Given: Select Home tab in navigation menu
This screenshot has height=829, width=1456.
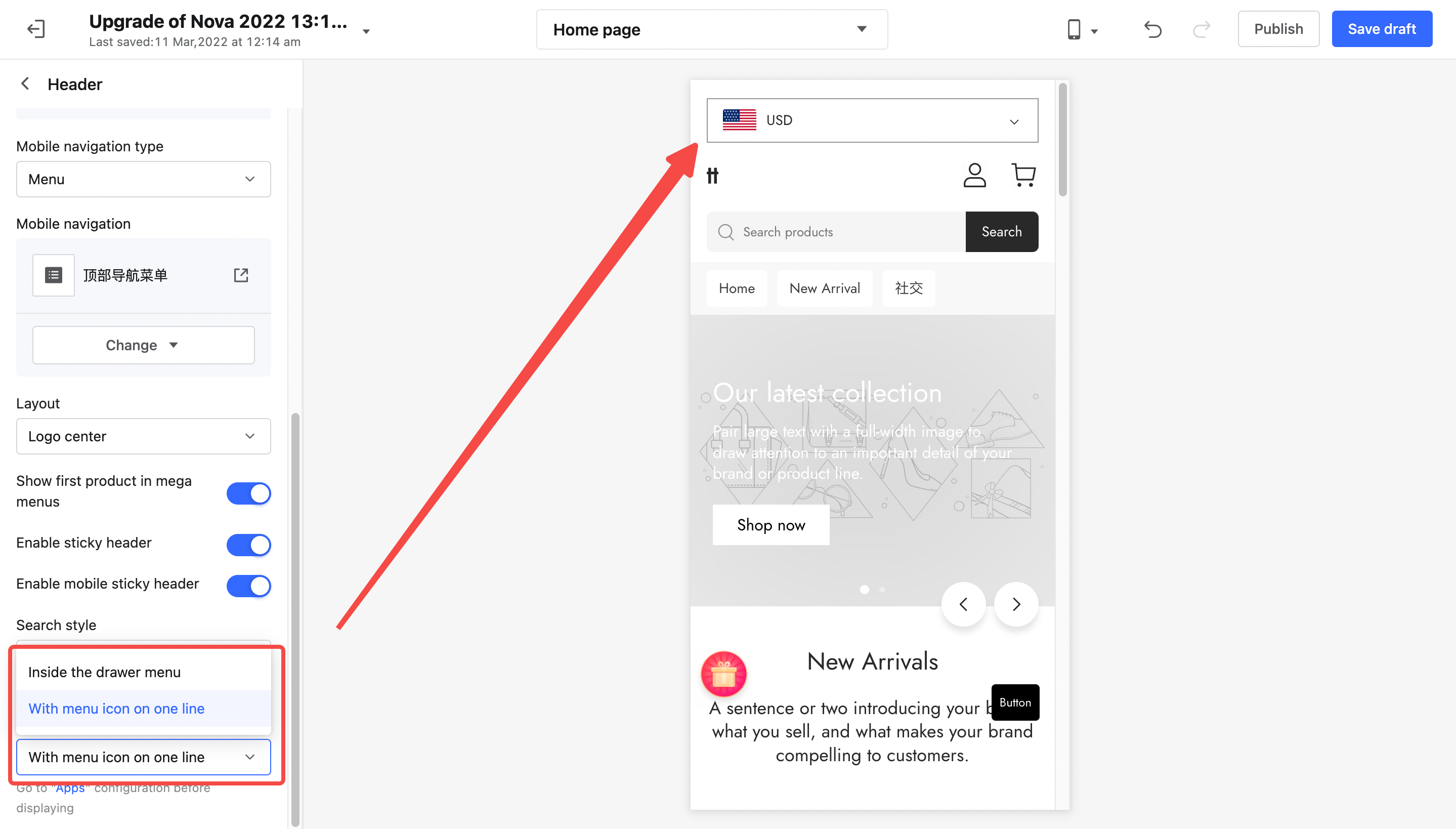Looking at the screenshot, I should coord(737,288).
